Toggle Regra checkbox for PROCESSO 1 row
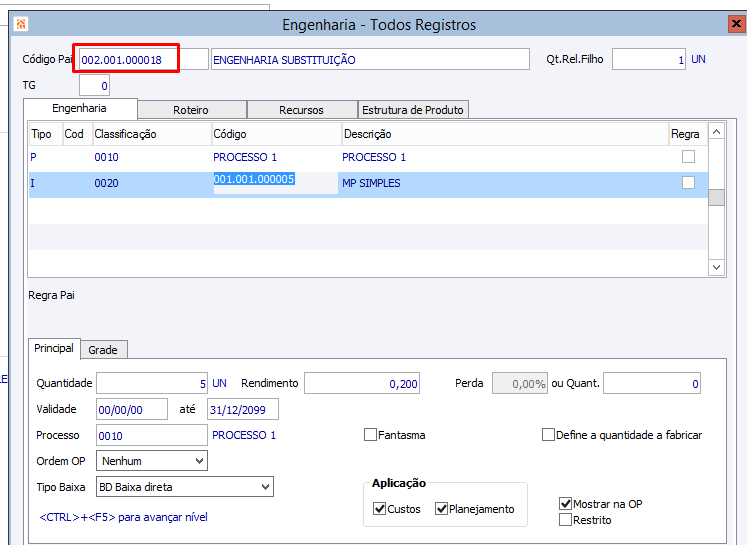Viewport: 747px width, 545px height. [688, 157]
